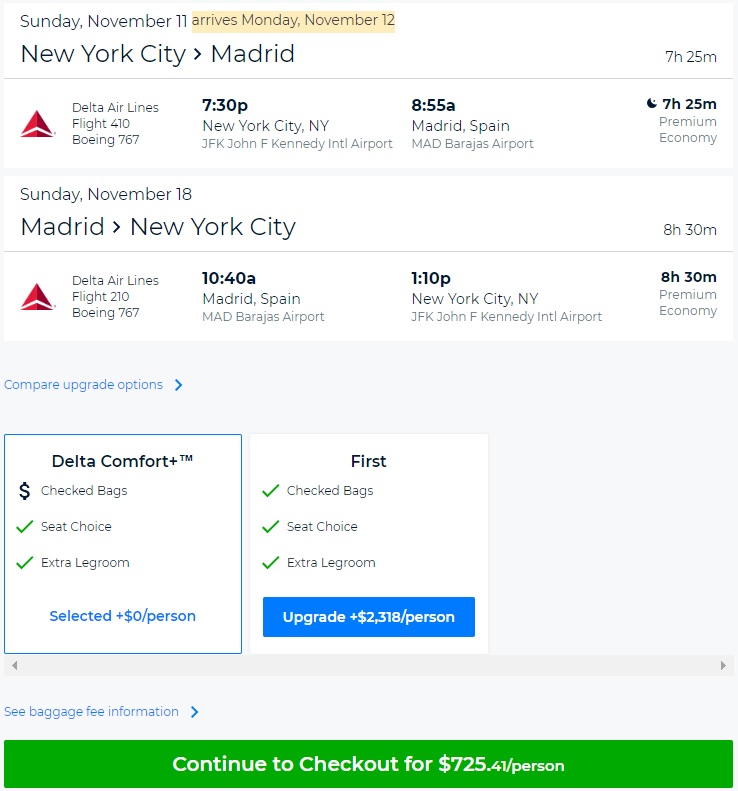Expand chevron next to baggage fee information
The width and height of the screenshot is (738, 791).
coord(195,712)
